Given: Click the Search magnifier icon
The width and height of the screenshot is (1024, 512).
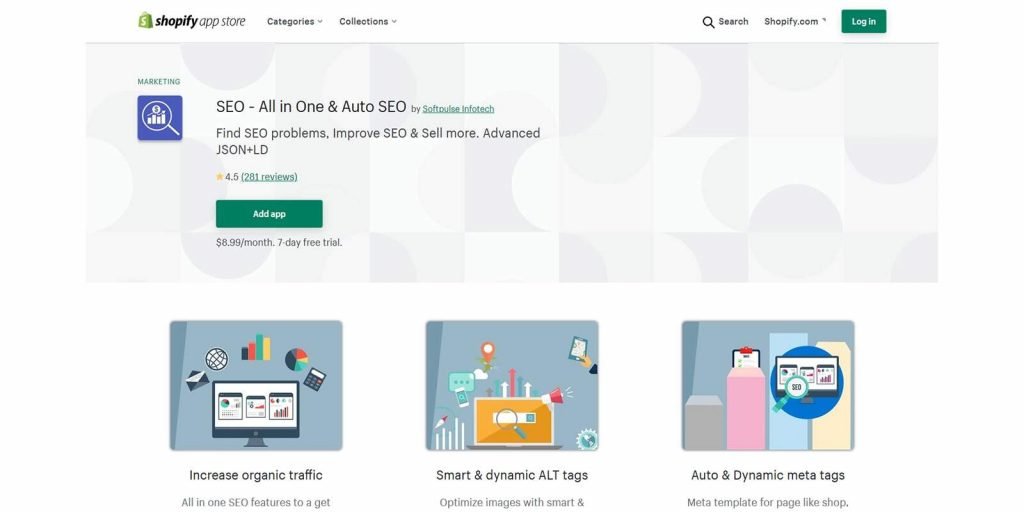Looking at the screenshot, I should coord(709,22).
